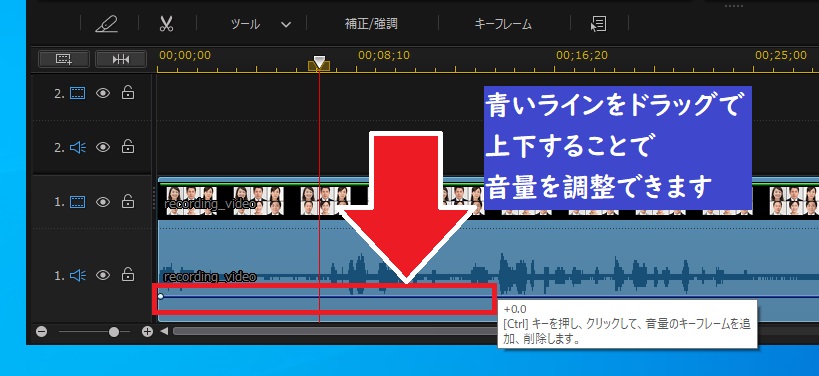
Task: Lock video track 1
Action: tap(127, 201)
